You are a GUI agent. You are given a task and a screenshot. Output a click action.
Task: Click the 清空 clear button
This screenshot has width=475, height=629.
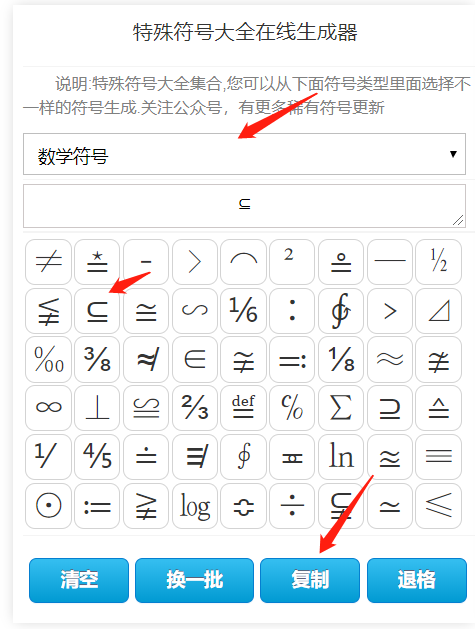pos(79,580)
